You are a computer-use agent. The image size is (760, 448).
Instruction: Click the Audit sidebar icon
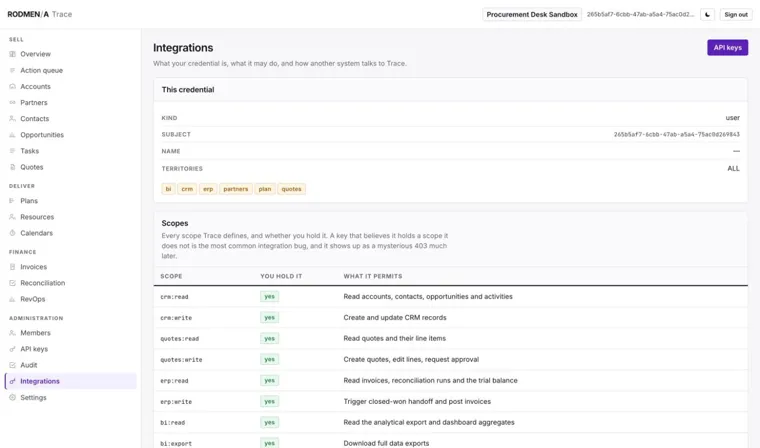pyautogui.click(x=13, y=365)
